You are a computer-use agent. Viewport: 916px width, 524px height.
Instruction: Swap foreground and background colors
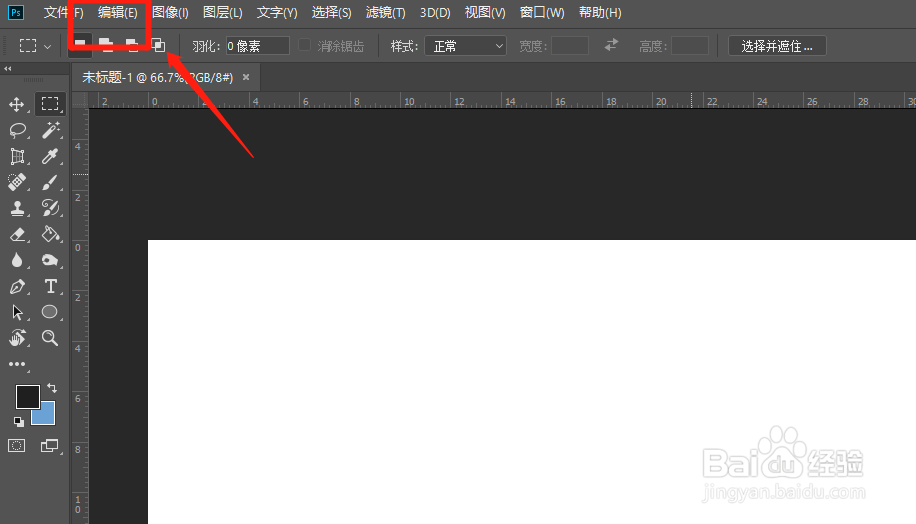pos(52,387)
